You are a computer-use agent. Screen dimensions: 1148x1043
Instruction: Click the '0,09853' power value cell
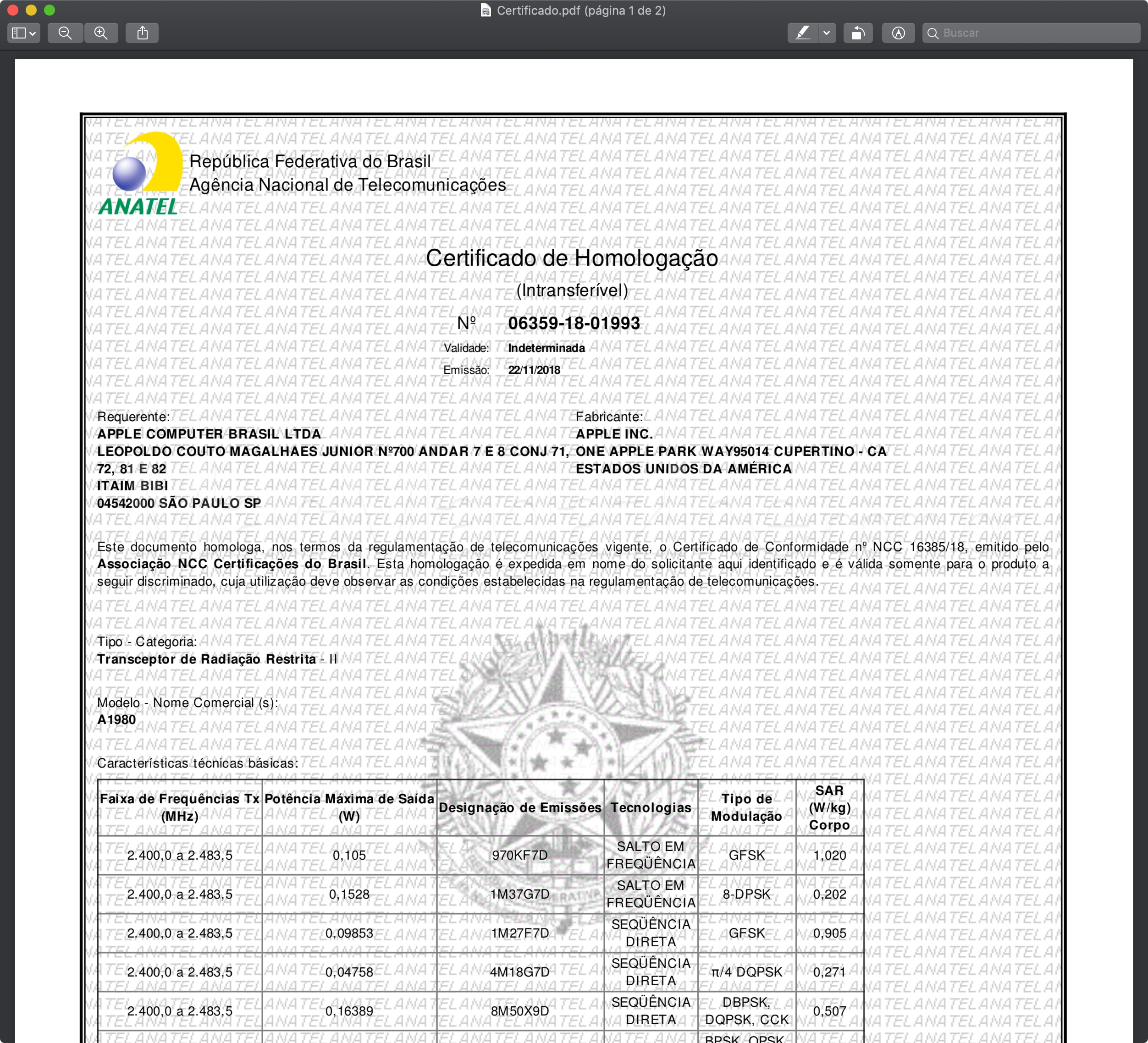tap(349, 933)
